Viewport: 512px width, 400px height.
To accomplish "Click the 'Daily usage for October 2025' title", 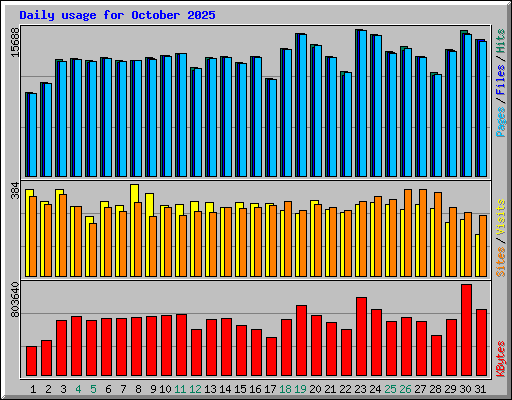I will tap(117, 15).
